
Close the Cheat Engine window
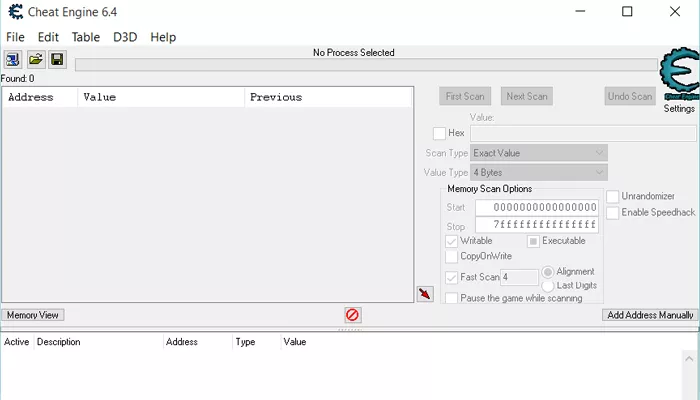(x=675, y=11)
